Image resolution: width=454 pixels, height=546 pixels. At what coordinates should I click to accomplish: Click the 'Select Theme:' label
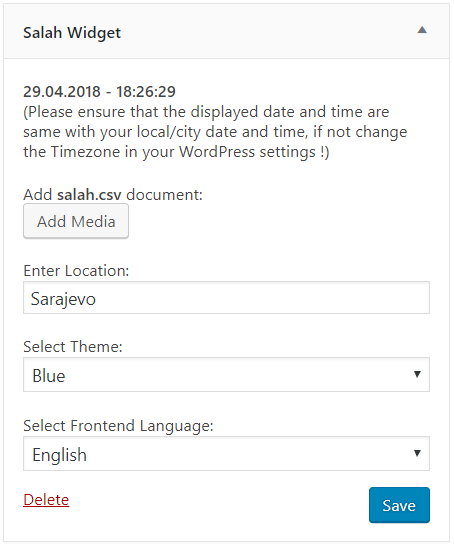pyautogui.click(x=73, y=347)
